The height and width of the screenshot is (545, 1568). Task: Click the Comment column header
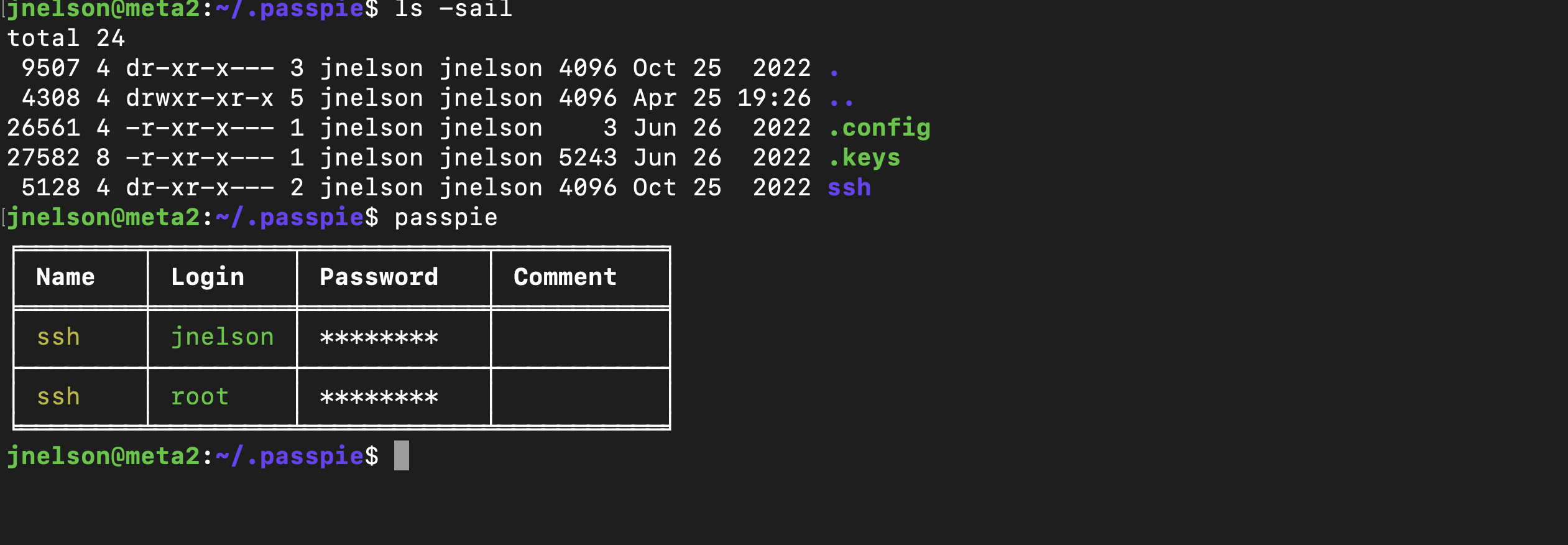click(x=565, y=277)
